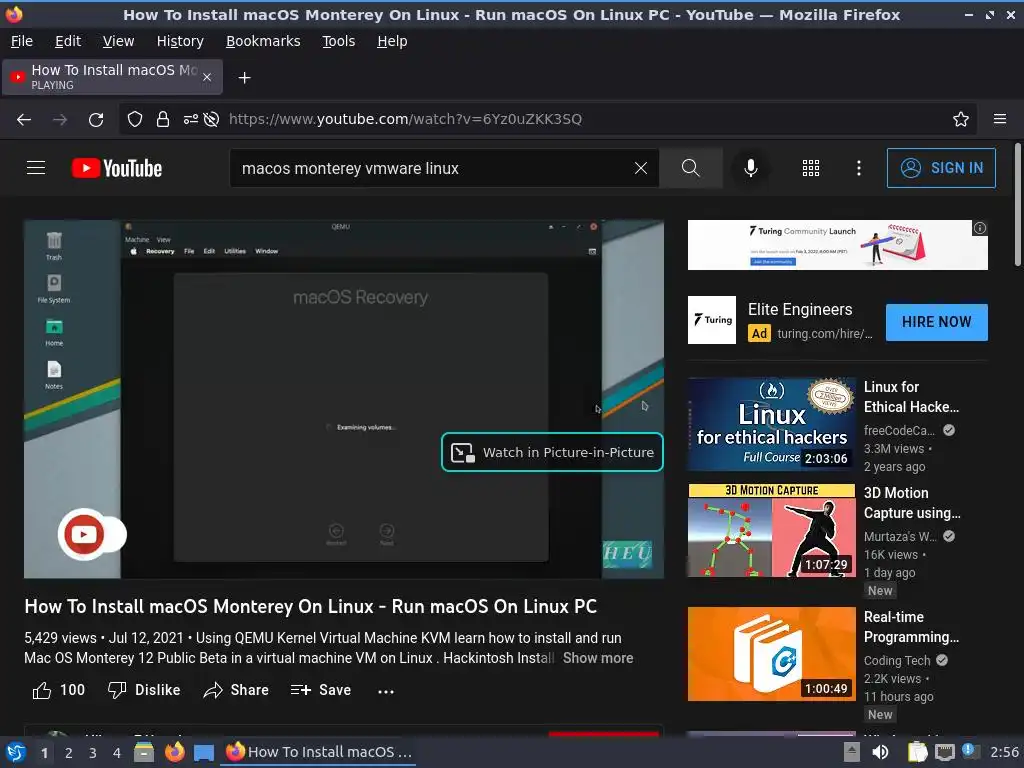Image resolution: width=1024 pixels, height=768 pixels.
Task: Open YouTube settings three-dot menu
Action: click(859, 168)
